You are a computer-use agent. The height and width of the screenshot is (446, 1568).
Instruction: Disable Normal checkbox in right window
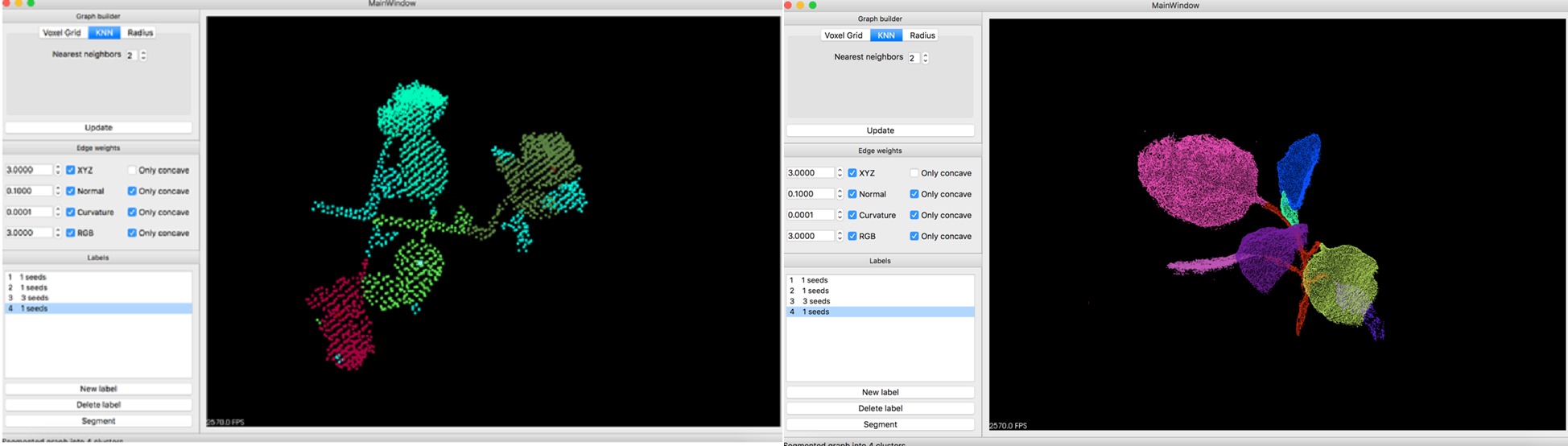tap(852, 194)
